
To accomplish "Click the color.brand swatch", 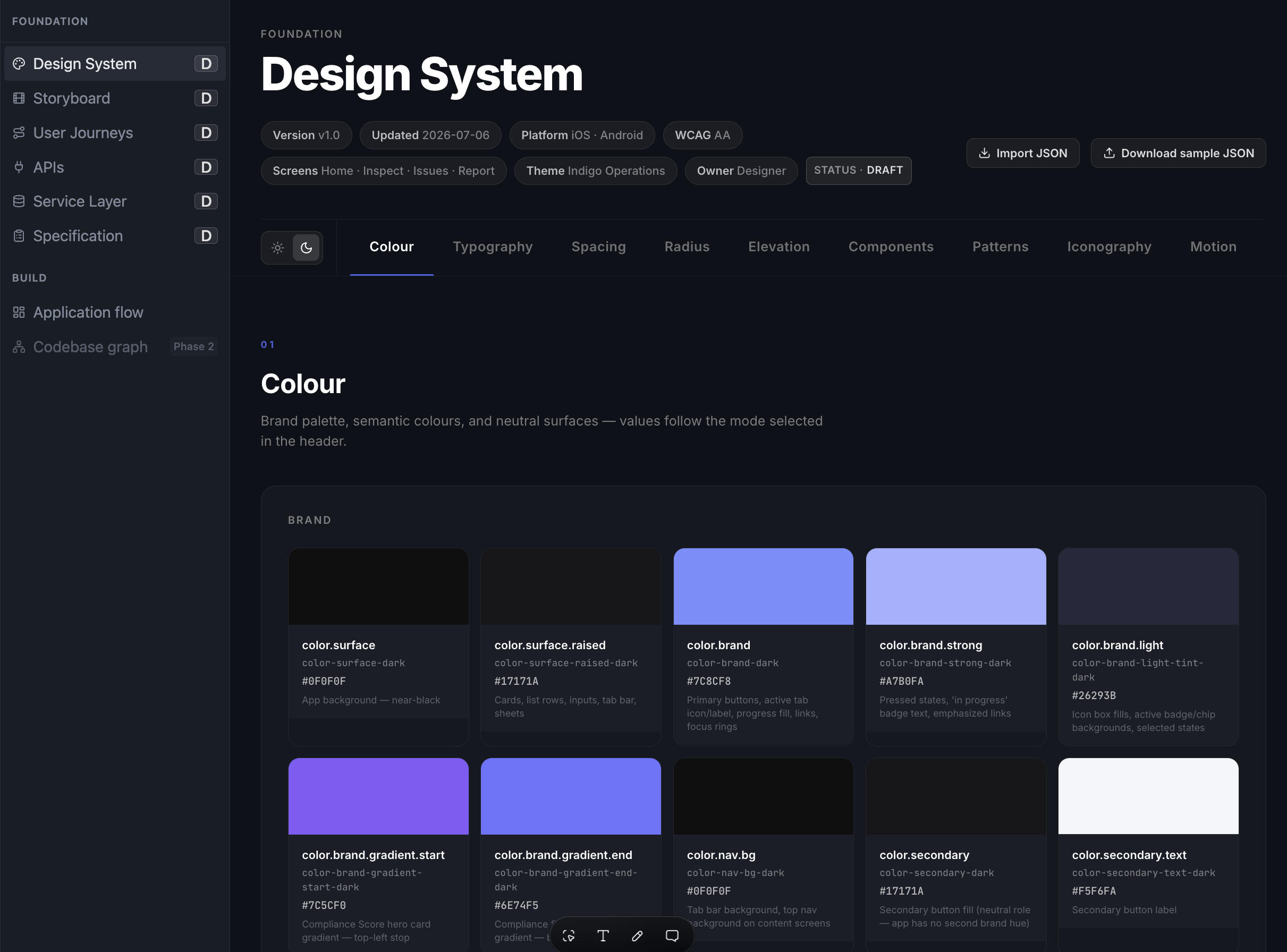I will (x=763, y=586).
